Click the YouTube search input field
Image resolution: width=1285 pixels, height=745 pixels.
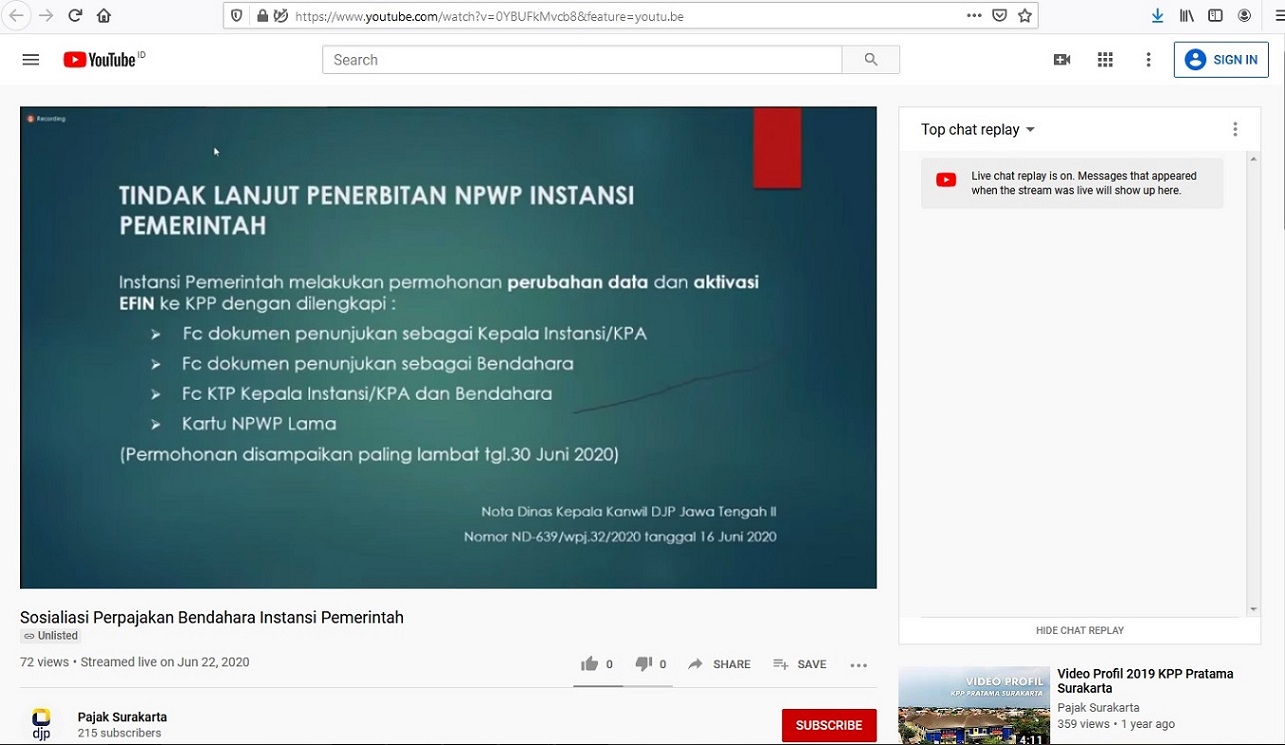pyautogui.click(x=581, y=60)
